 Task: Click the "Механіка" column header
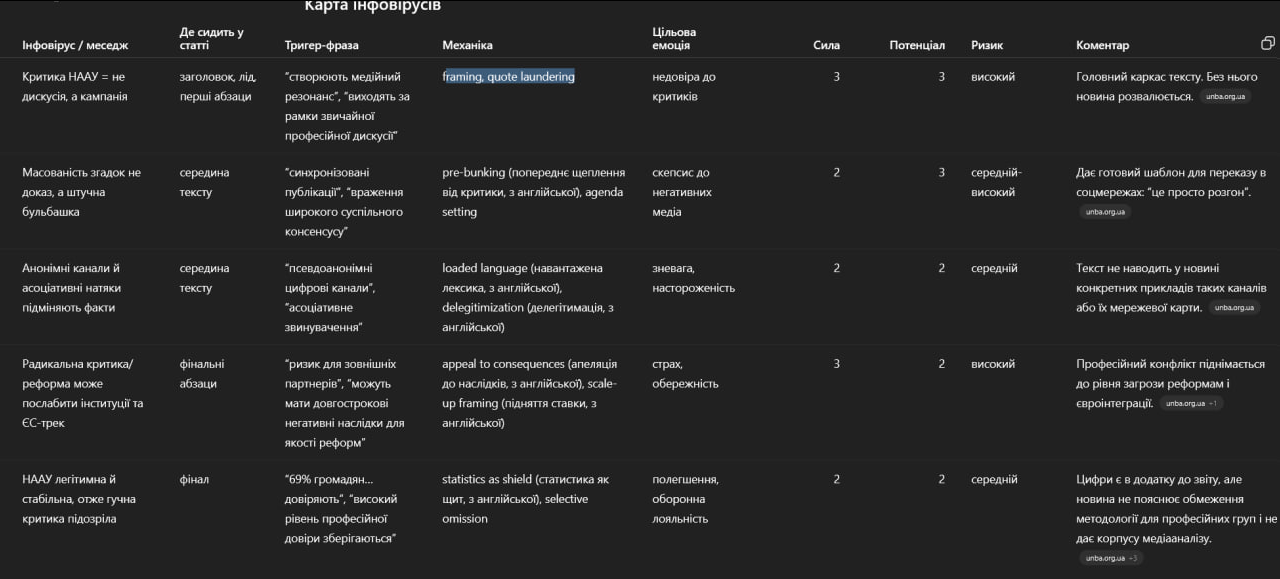point(467,45)
